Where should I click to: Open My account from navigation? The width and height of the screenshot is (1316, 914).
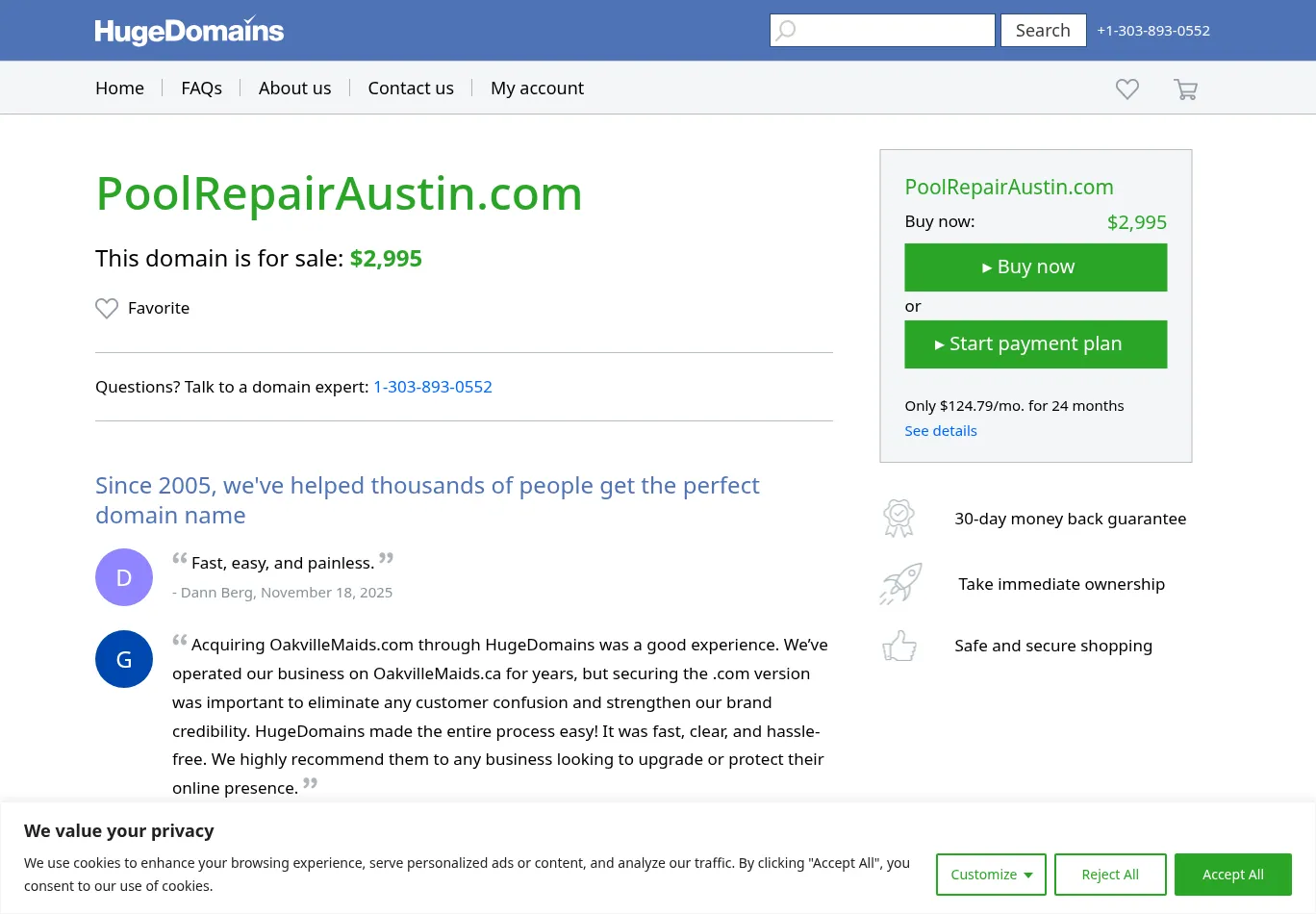click(x=537, y=89)
